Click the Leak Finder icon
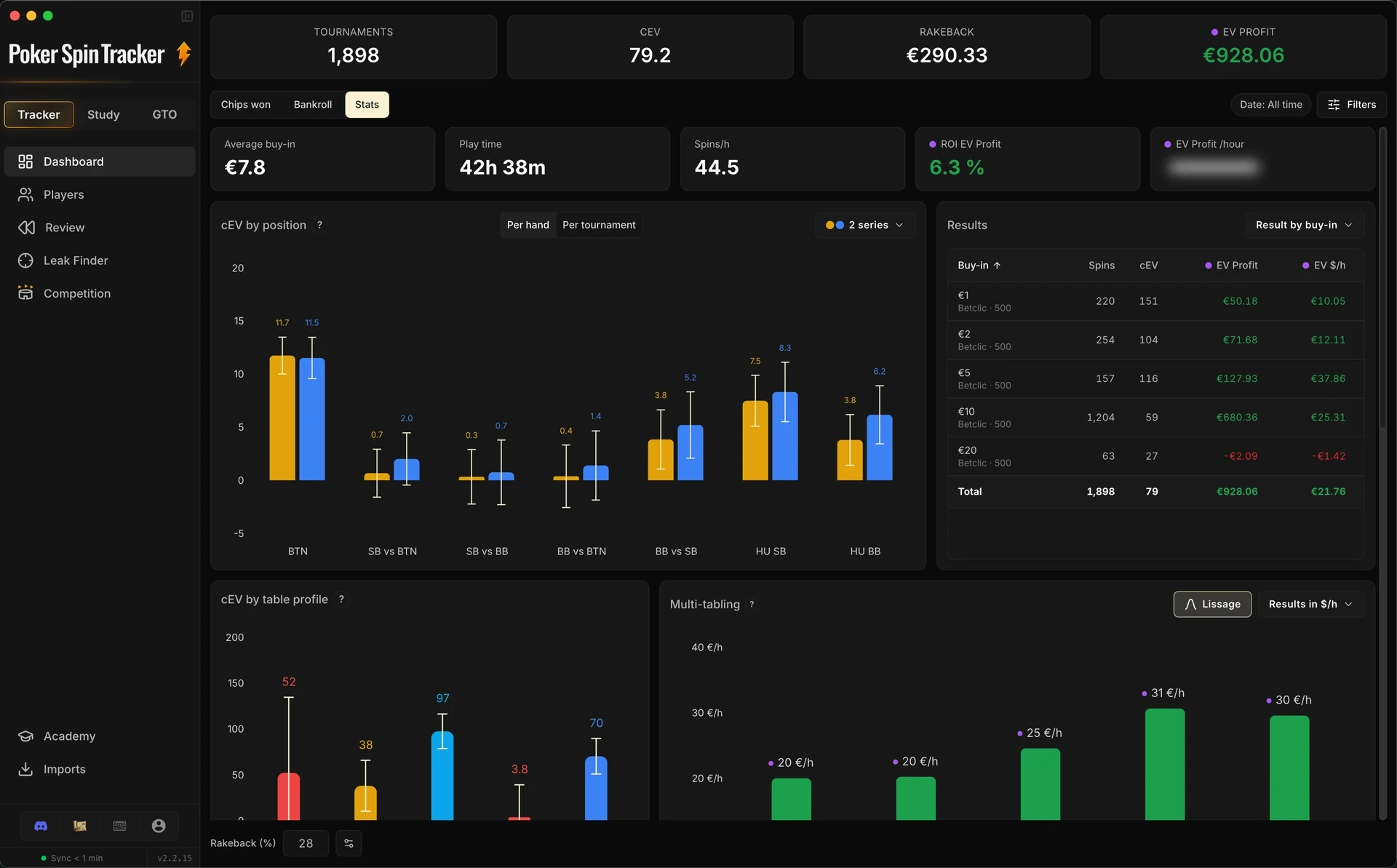 [x=25, y=260]
